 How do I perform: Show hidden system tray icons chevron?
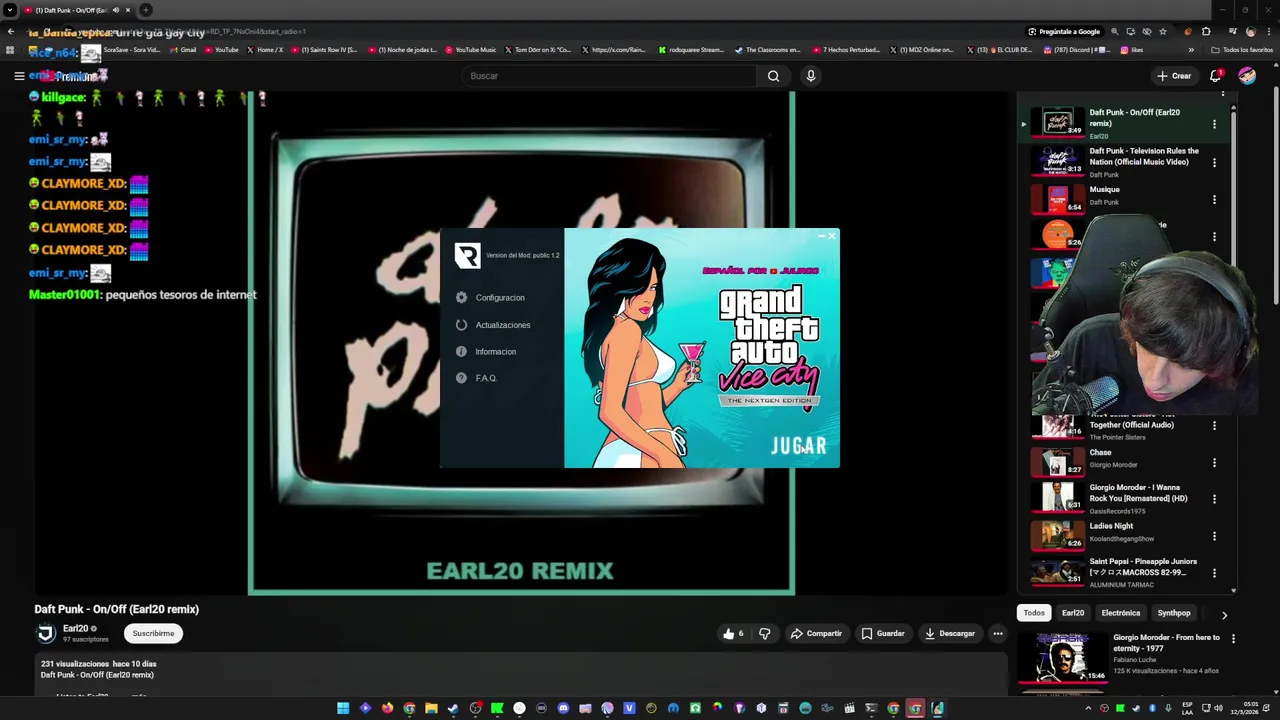(x=1088, y=708)
